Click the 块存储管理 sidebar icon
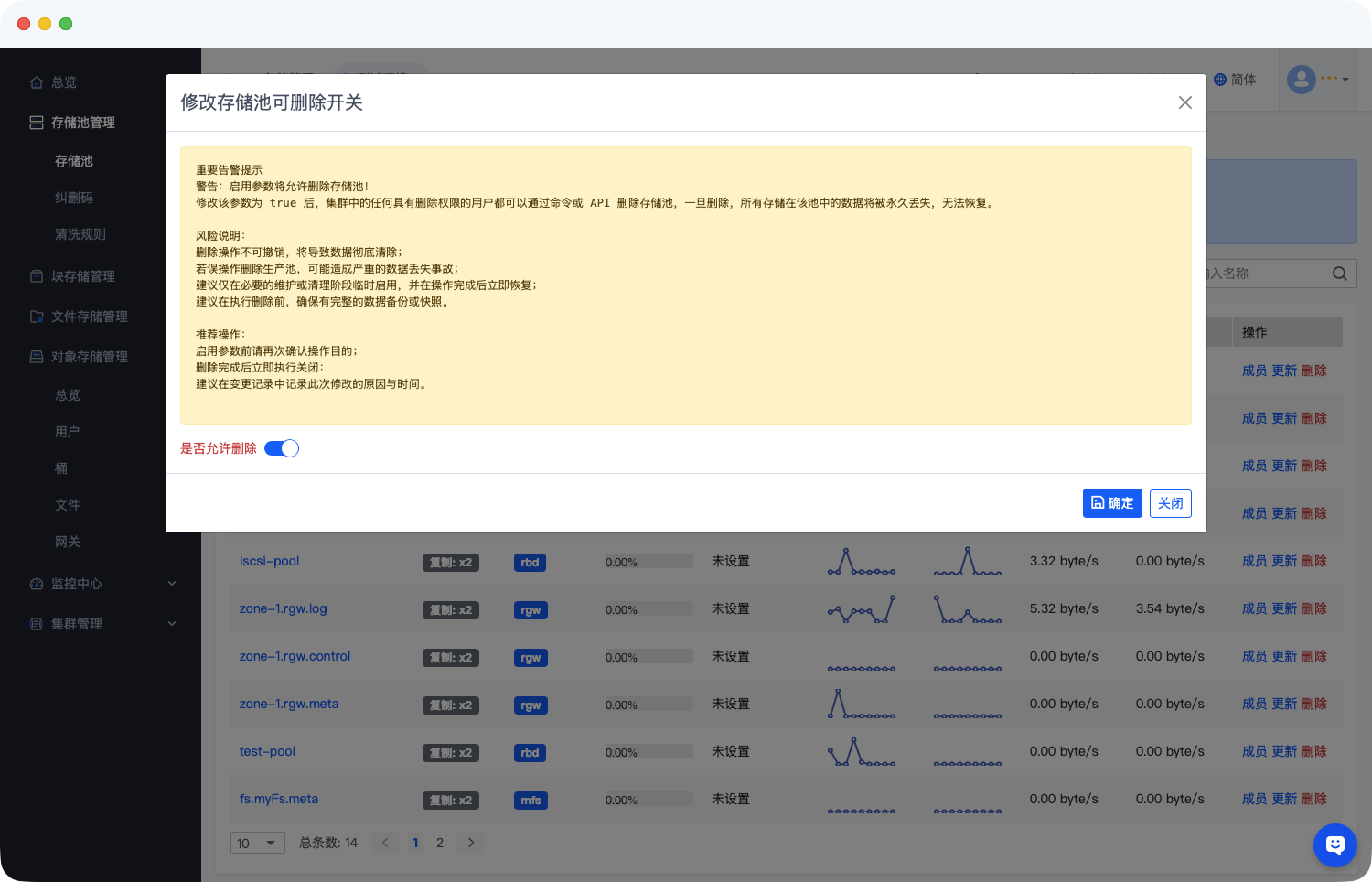 click(x=37, y=276)
